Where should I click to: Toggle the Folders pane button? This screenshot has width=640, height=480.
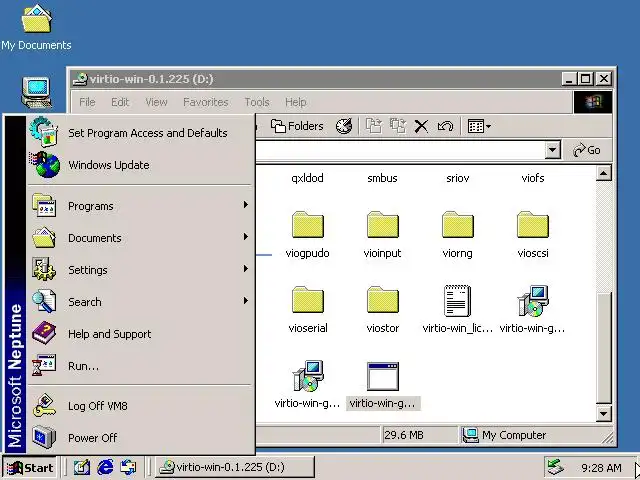pyautogui.click(x=297, y=126)
